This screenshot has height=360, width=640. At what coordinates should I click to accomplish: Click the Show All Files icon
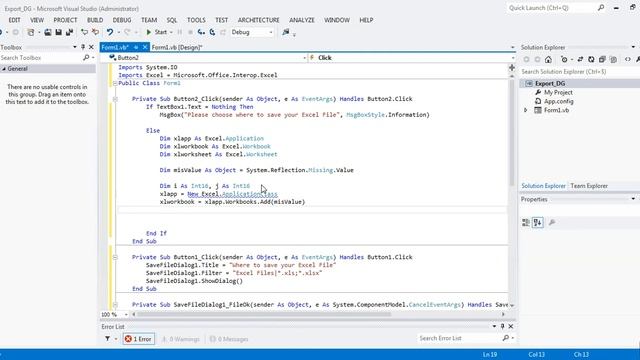tap(613, 60)
